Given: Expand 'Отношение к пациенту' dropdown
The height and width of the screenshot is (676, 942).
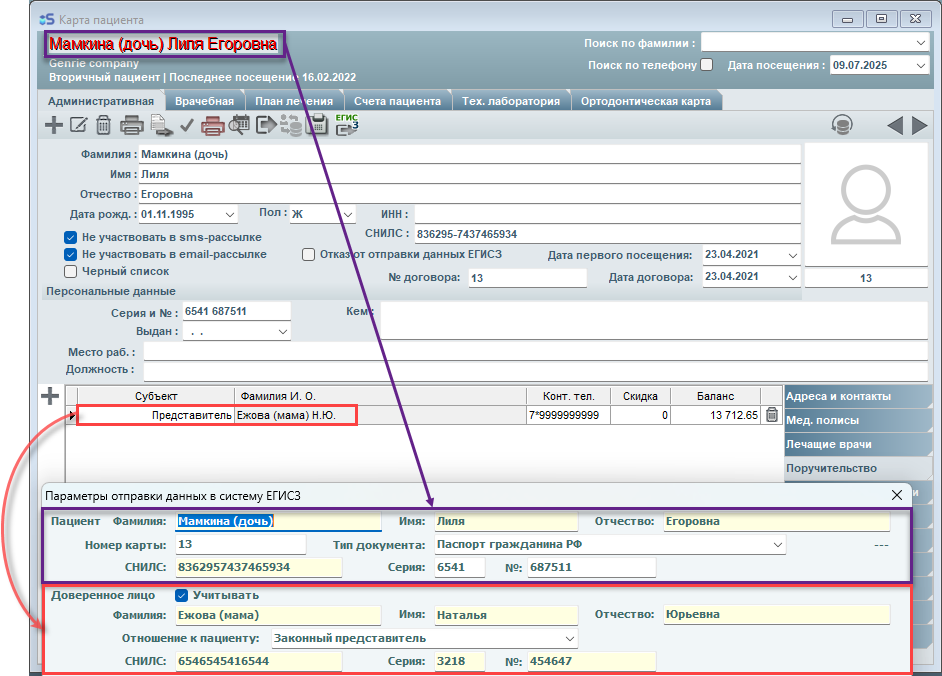Looking at the screenshot, I should pyautogui.click(x=569, y=638).
